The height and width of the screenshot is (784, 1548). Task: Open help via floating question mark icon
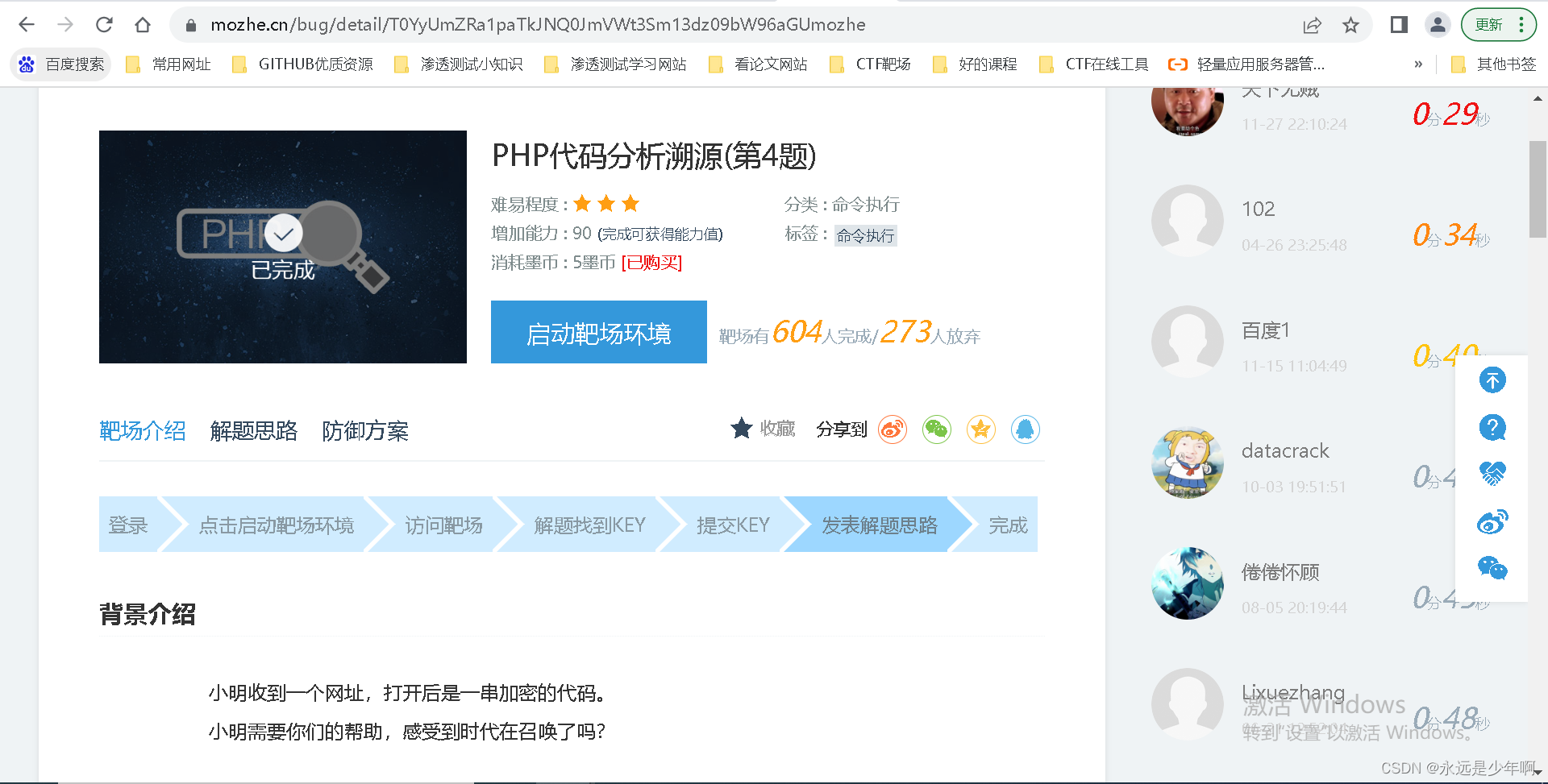coord(1492,427)
